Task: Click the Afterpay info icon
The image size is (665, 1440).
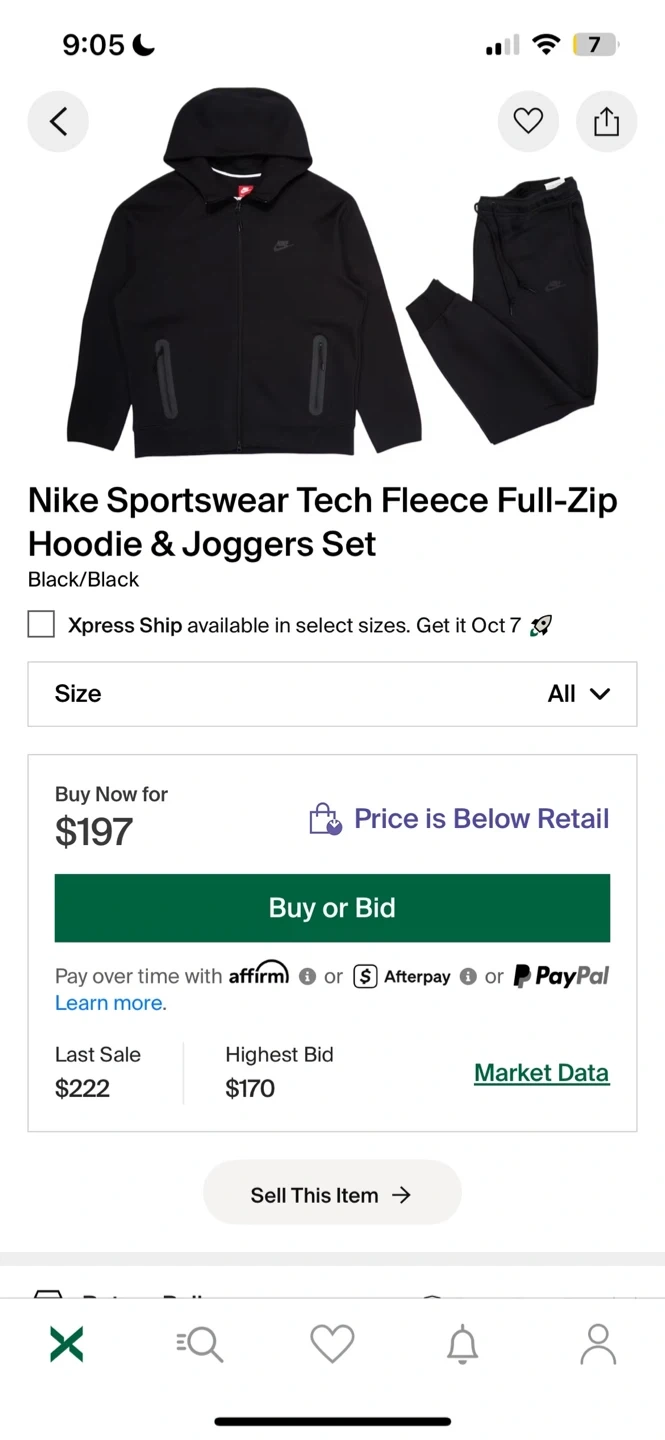Action: (468, 977)
